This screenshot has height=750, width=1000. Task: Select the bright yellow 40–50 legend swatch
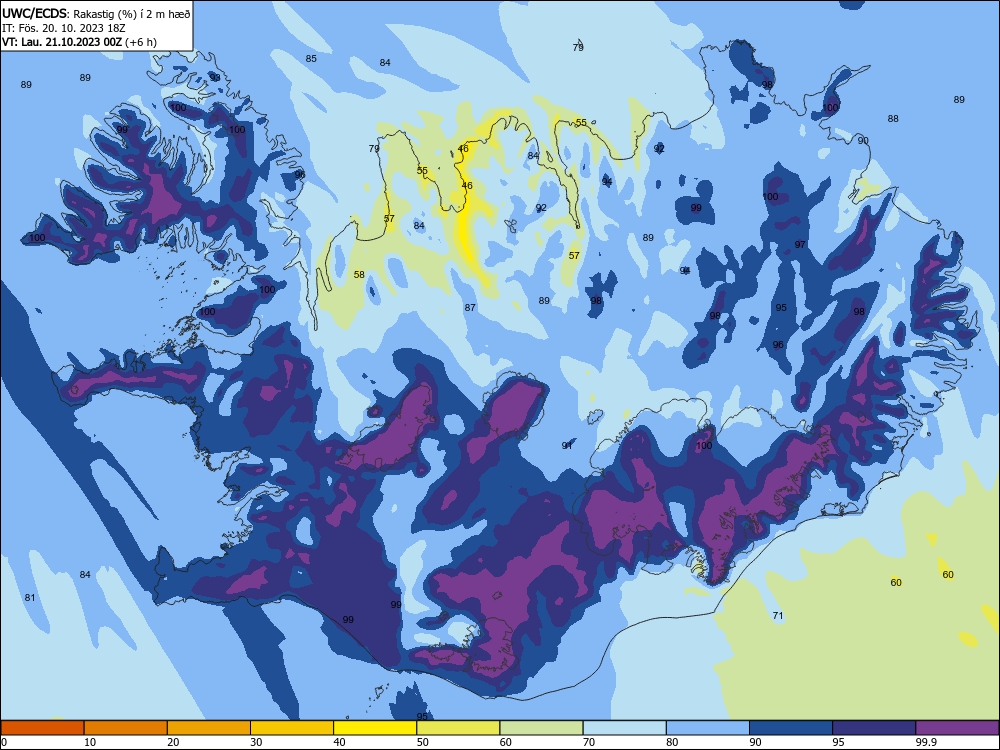375,728
